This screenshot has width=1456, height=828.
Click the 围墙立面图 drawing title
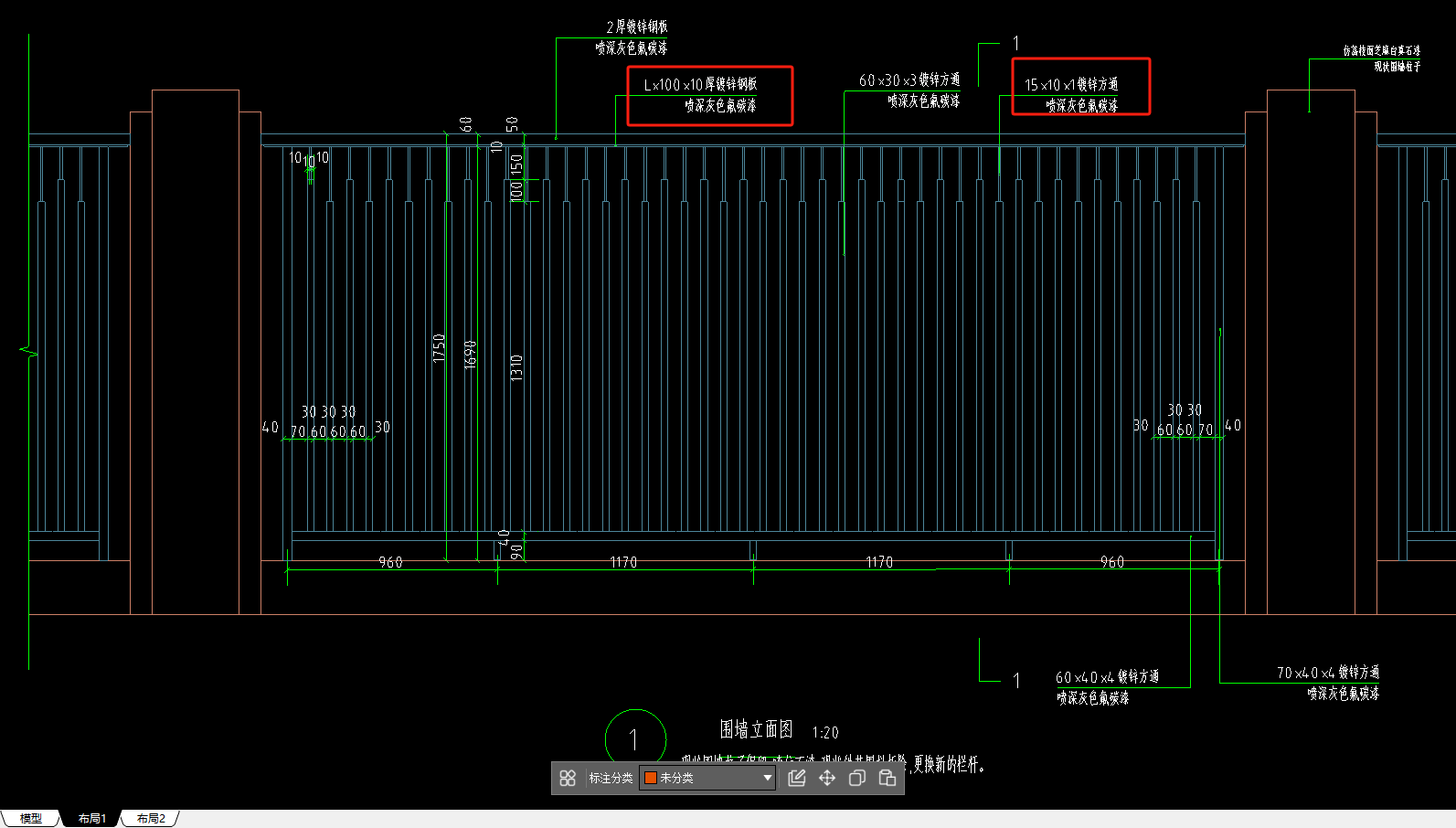click(x=756, y=729)
